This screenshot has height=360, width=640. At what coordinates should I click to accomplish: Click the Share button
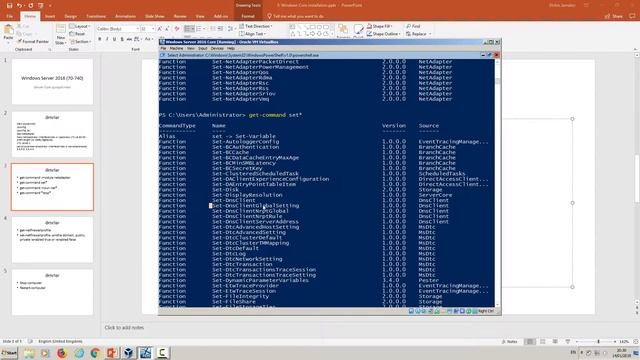pos(613,16)
